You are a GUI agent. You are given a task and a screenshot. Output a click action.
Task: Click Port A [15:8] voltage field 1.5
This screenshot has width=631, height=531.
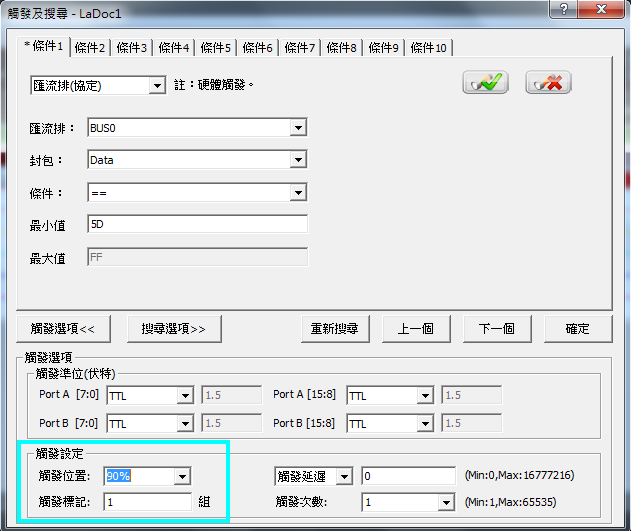click(472, 395)
